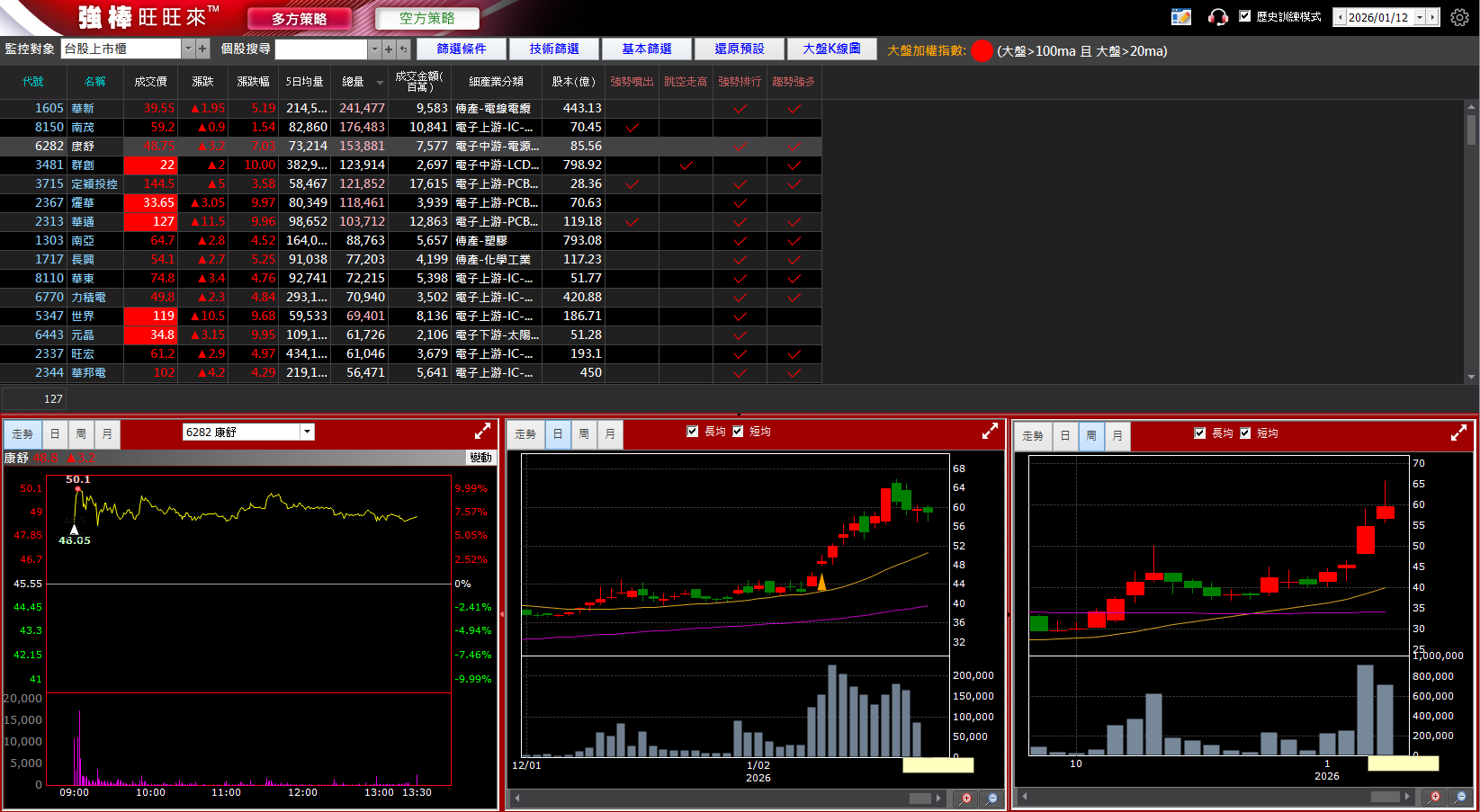Image resolution: width=1480 pixels, height=812 pixels.
Task: Open the date picker dropdown arrow
Action: pos(1420,17)
